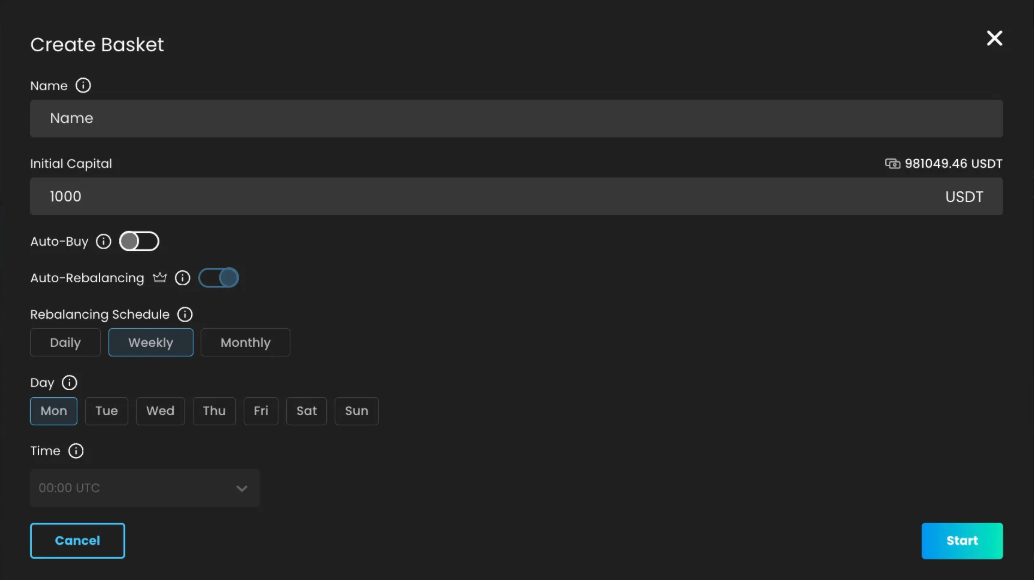Click the Start button
The height and width of the screenshot is (580, 1034).
[x=962, y=540]
